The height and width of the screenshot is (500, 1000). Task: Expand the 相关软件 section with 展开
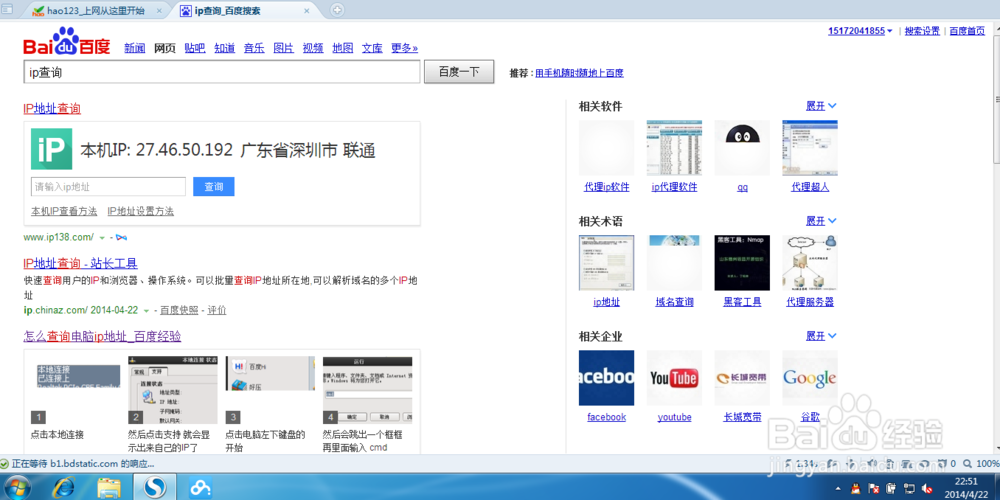click(x=821, y=106)
